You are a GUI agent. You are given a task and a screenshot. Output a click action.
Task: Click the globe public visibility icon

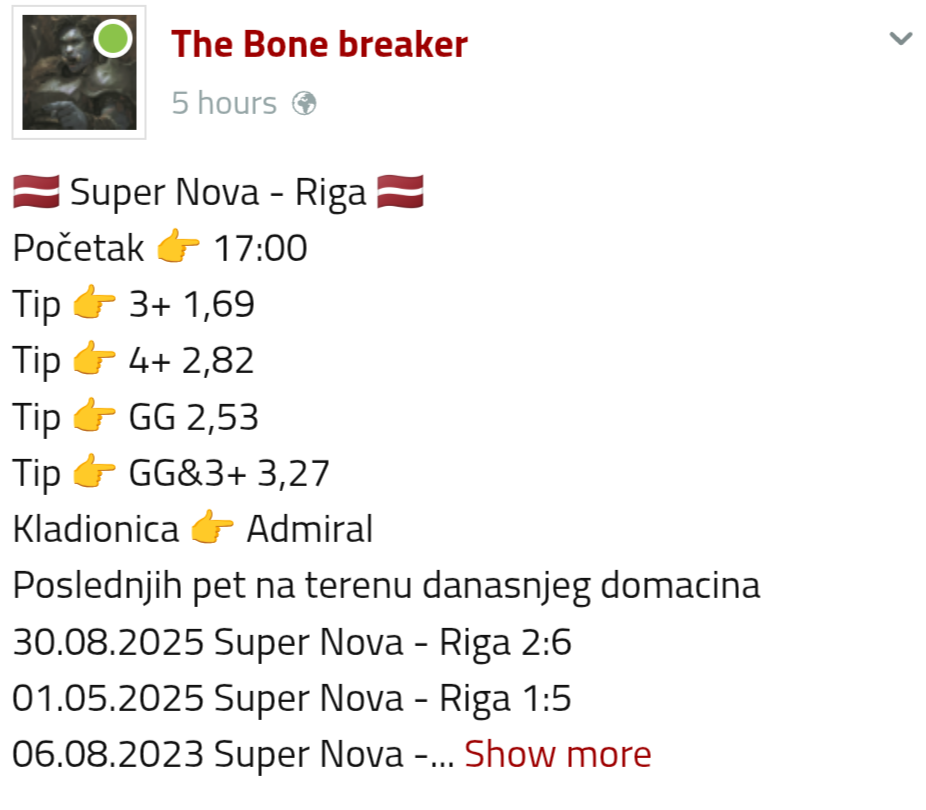pyautogui.click(x=304, y=103)
